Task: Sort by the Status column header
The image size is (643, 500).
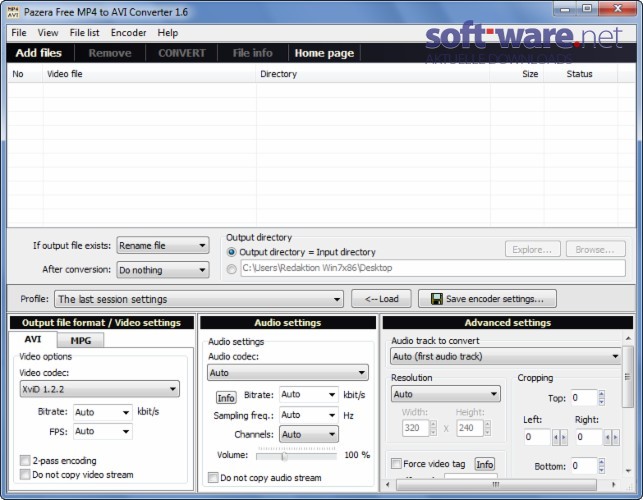Action: tap(580, 74)
